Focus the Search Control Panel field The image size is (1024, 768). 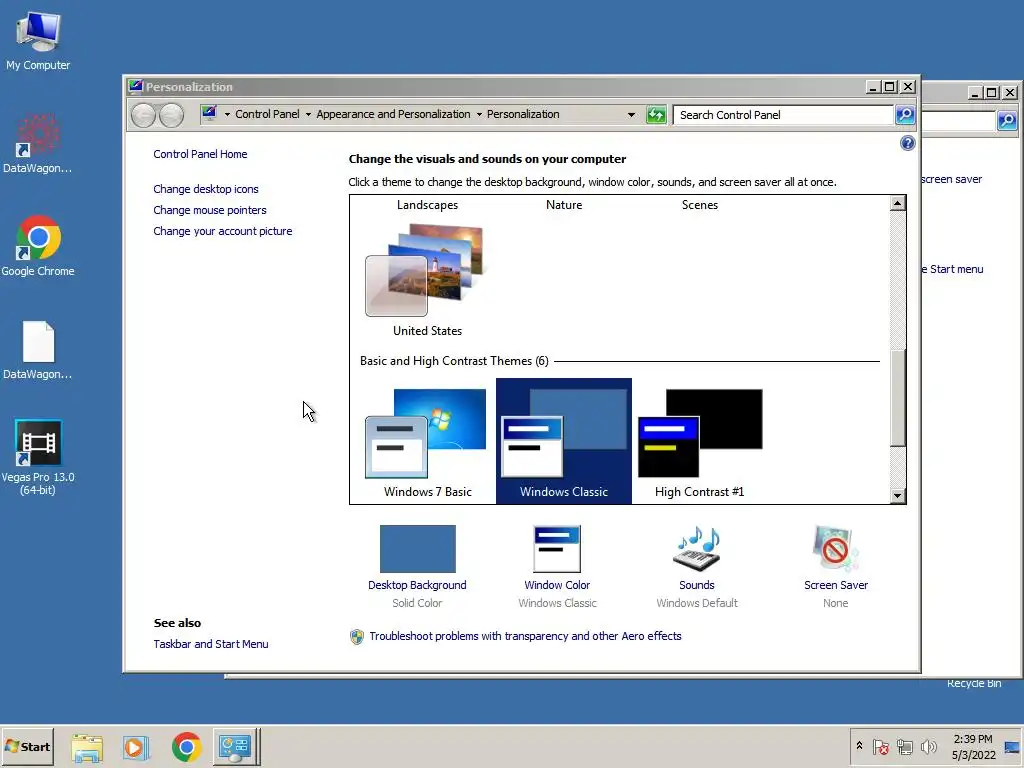pyautogui.click(x=782, y=115)
